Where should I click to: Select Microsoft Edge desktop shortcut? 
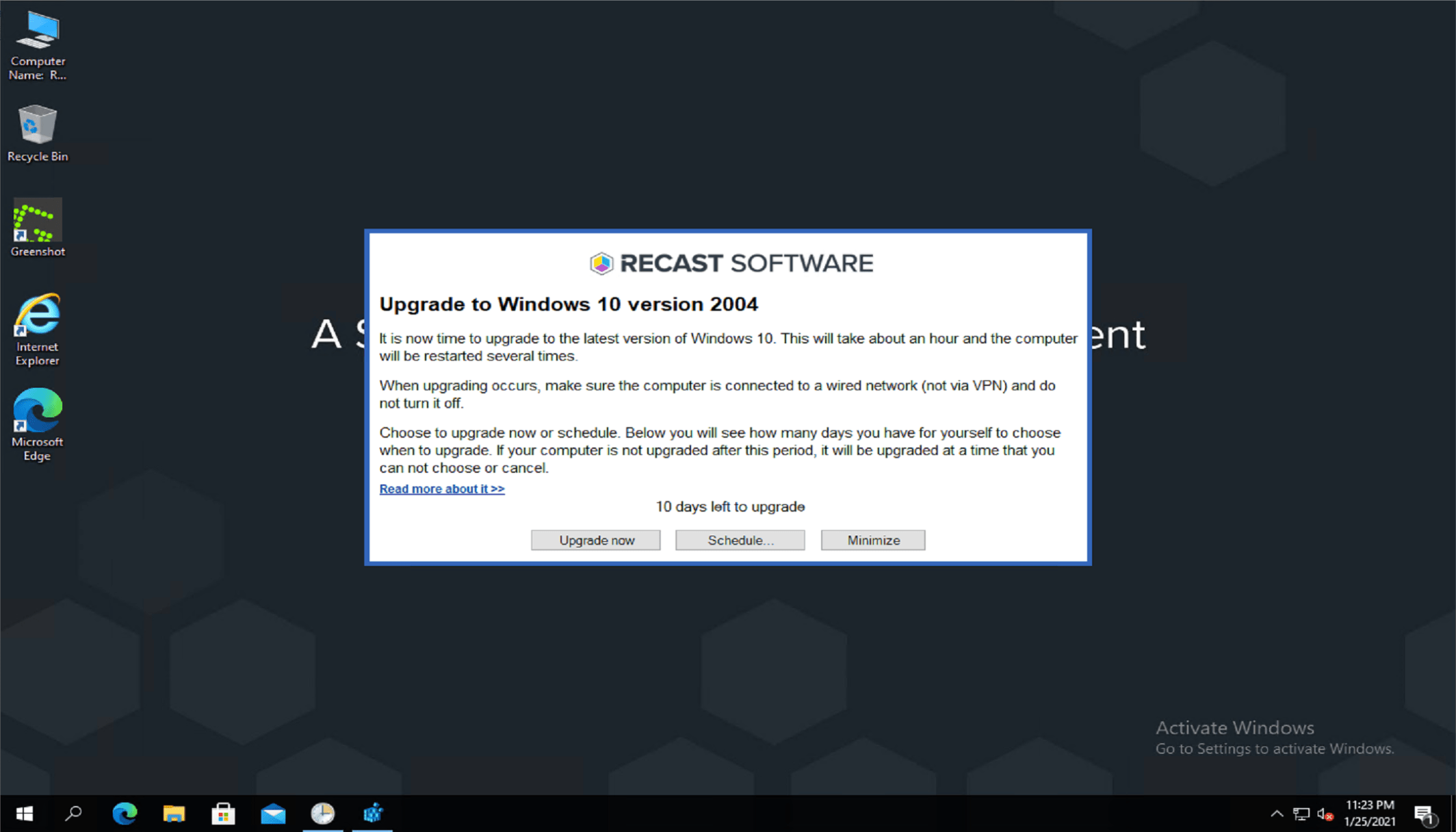click(x=38, y=424)
